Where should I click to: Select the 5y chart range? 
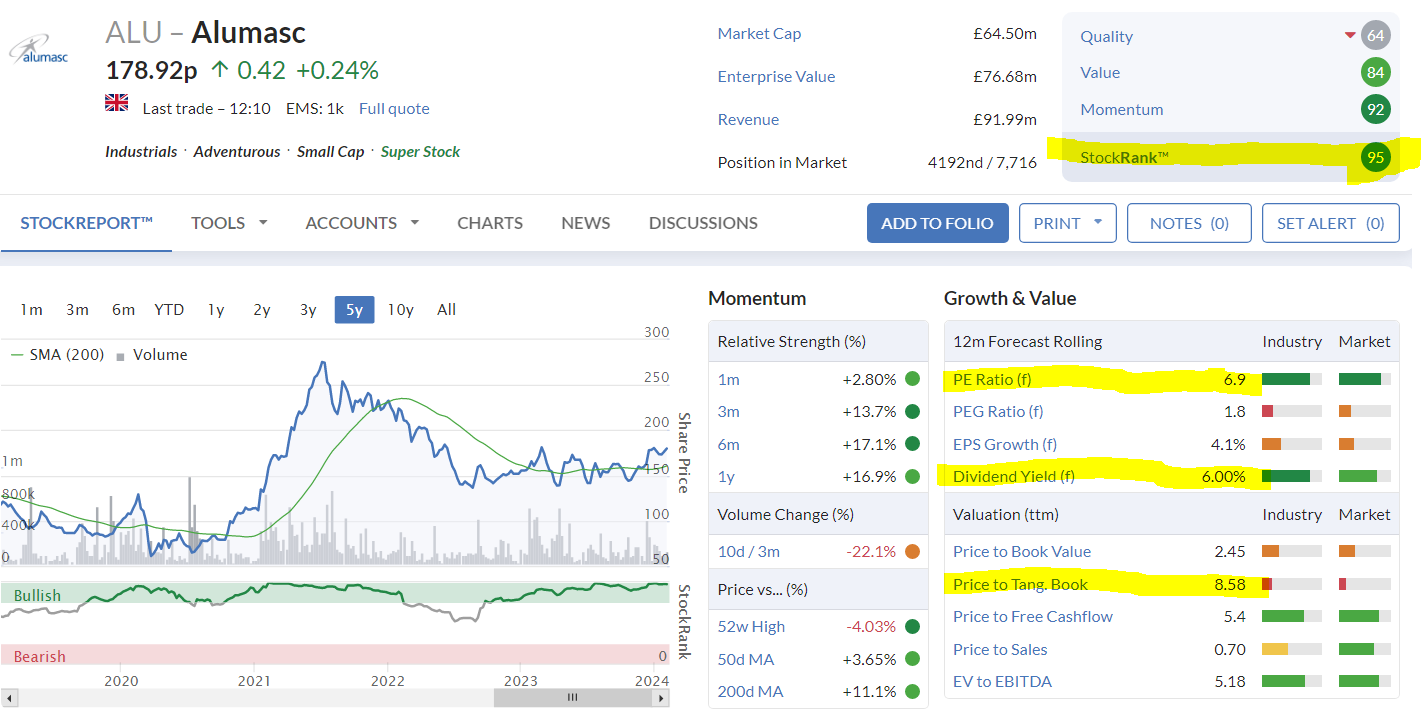pyautogui.click(x=355, y=309)
